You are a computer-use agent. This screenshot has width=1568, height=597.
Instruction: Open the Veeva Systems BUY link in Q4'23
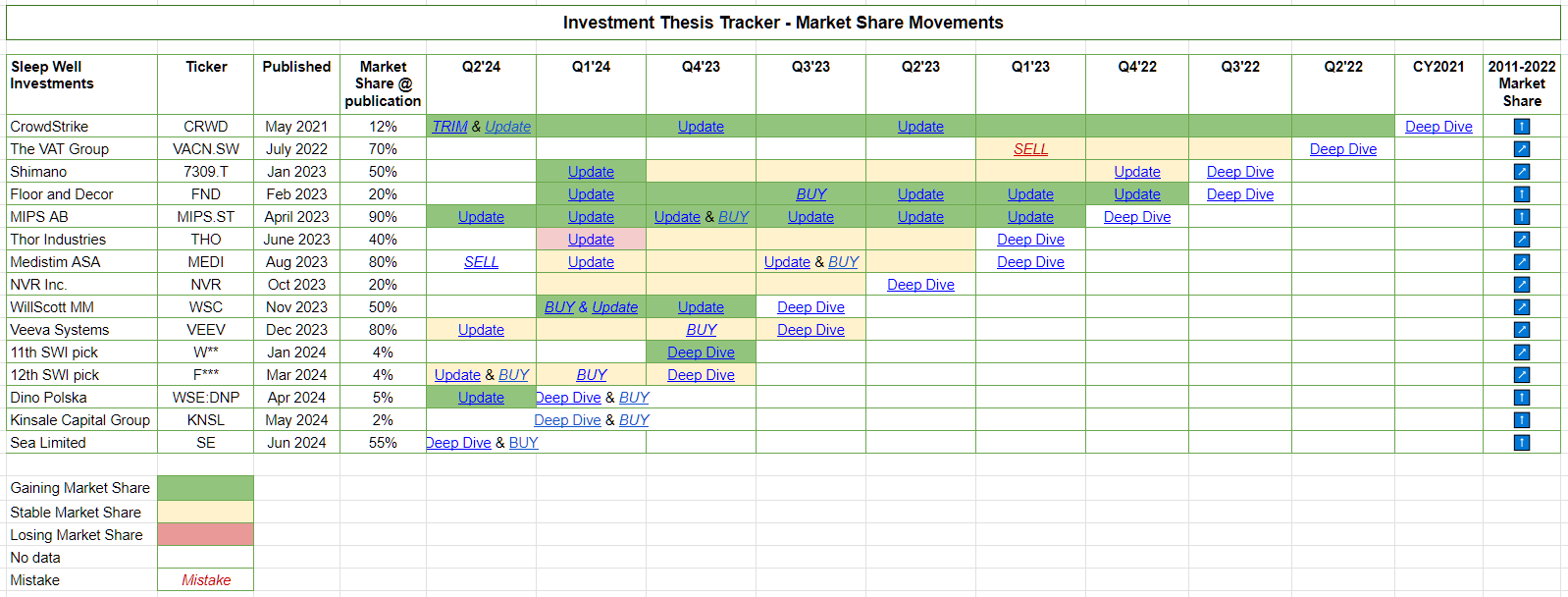coord(702,330)
